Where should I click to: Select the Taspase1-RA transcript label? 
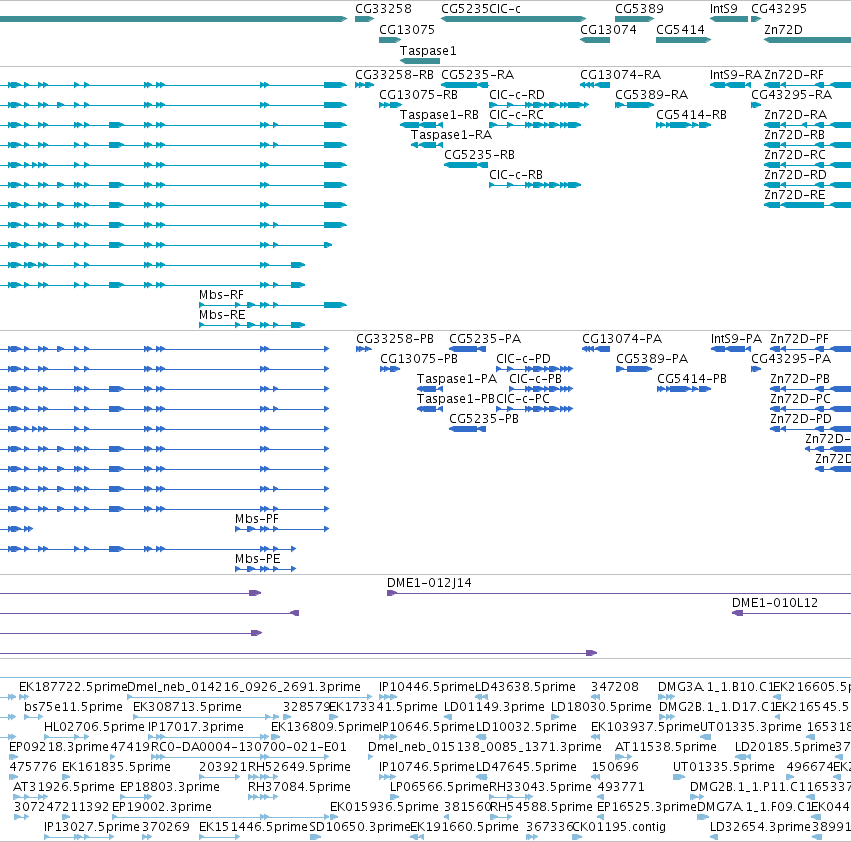click(451, 135)
